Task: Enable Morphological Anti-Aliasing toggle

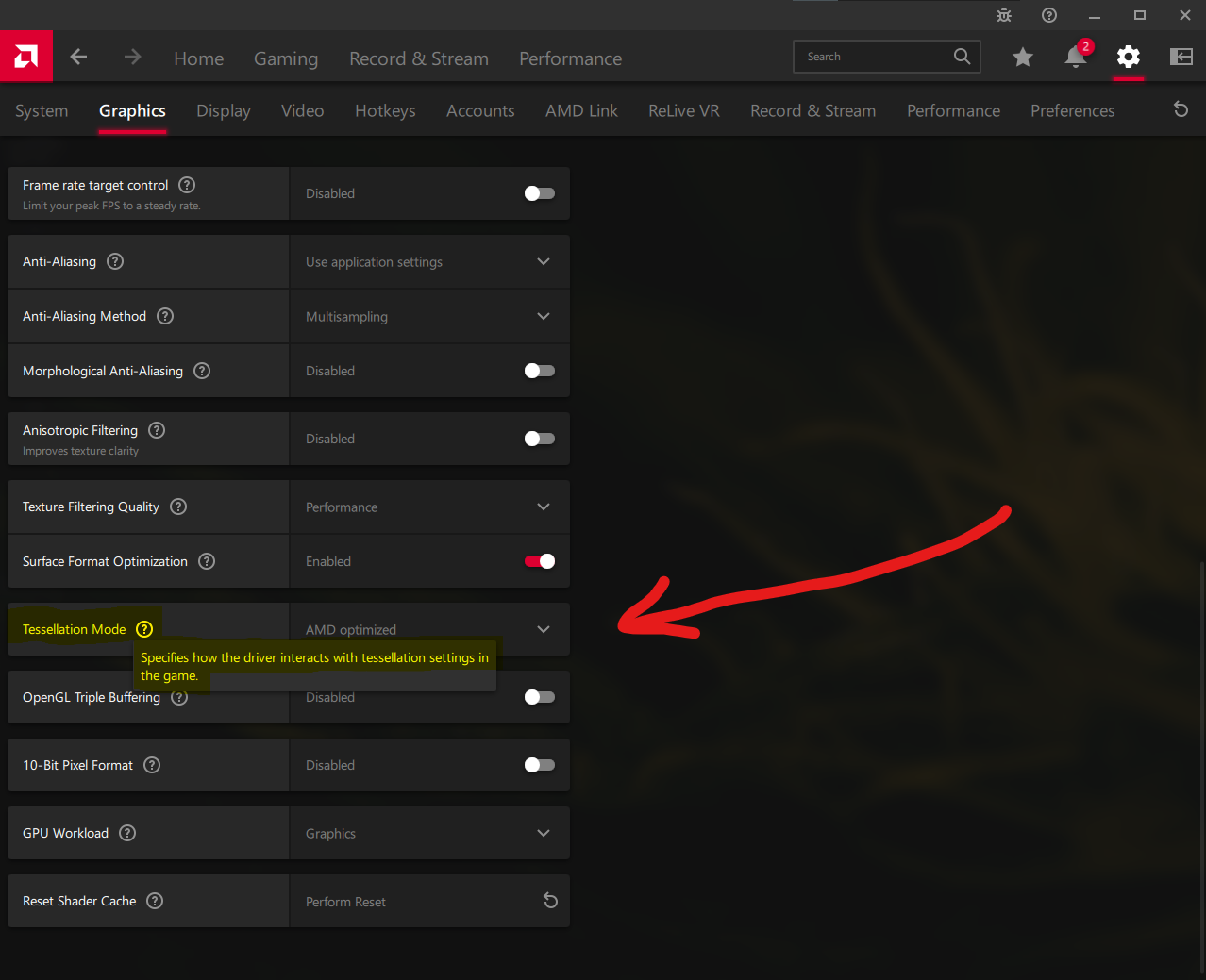Action: point(540,371)
